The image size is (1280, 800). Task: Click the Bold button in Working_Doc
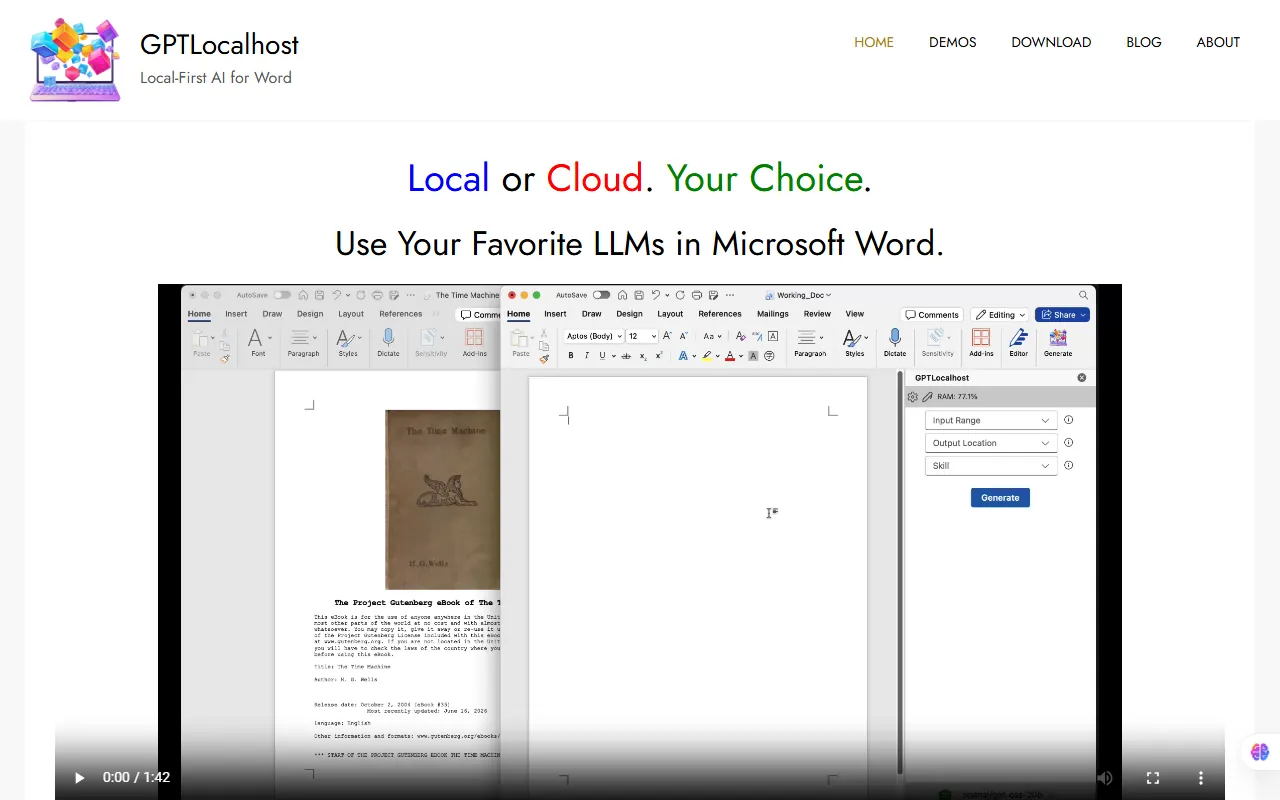[571, 355]
